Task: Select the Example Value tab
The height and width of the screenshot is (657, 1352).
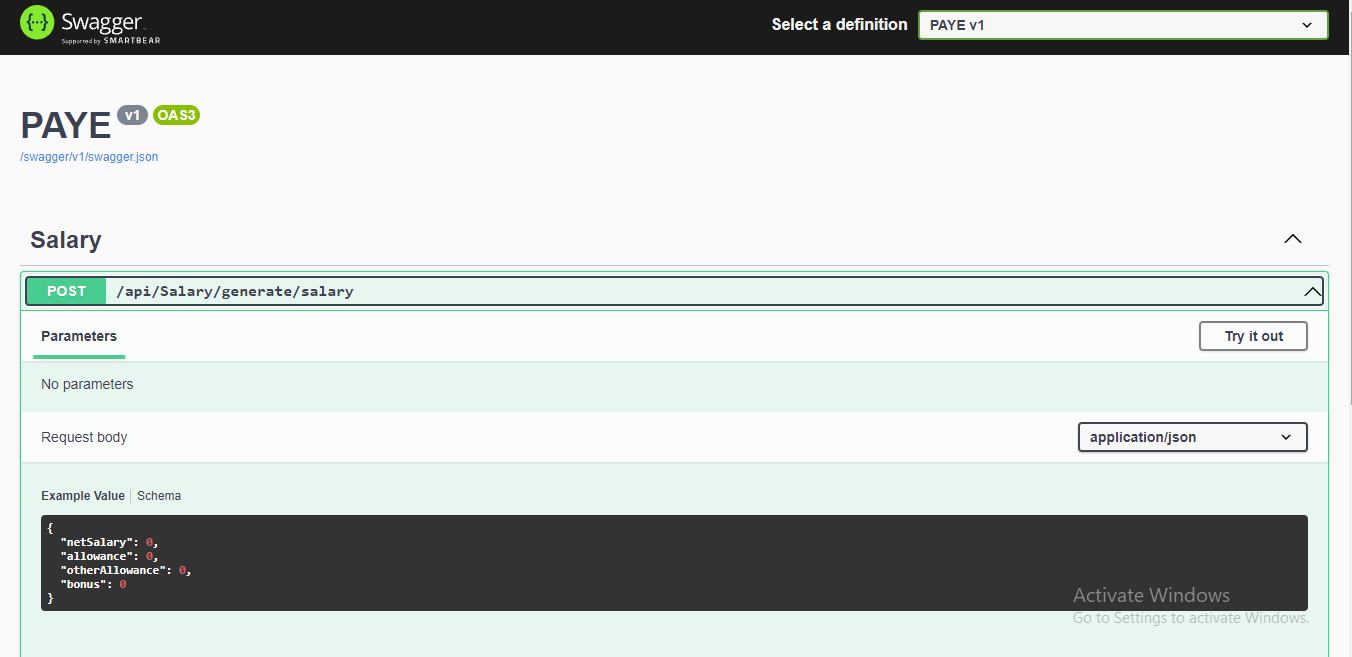Action: pyautogui.click(x=83, y=495)
